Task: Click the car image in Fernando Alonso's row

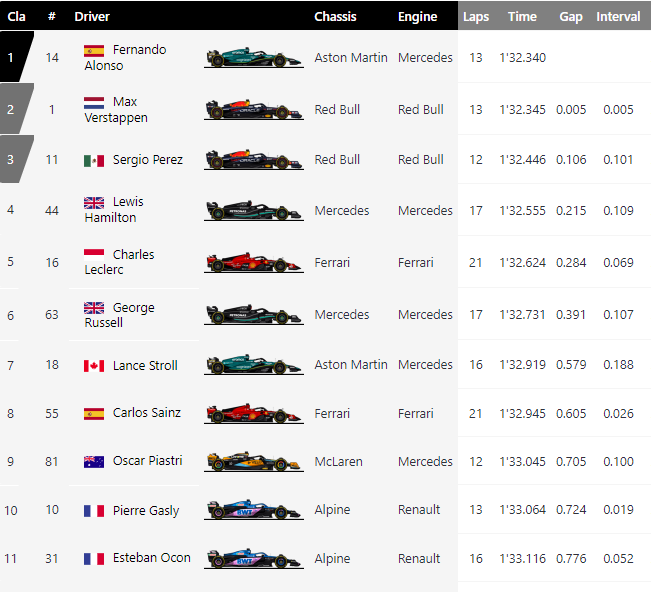Action: click(254, 58)
